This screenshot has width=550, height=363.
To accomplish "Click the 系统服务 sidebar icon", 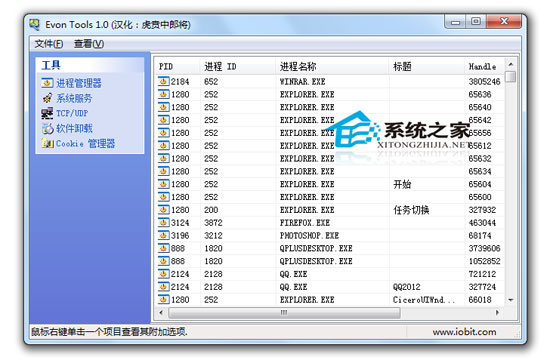I will [x=47, y=98].
